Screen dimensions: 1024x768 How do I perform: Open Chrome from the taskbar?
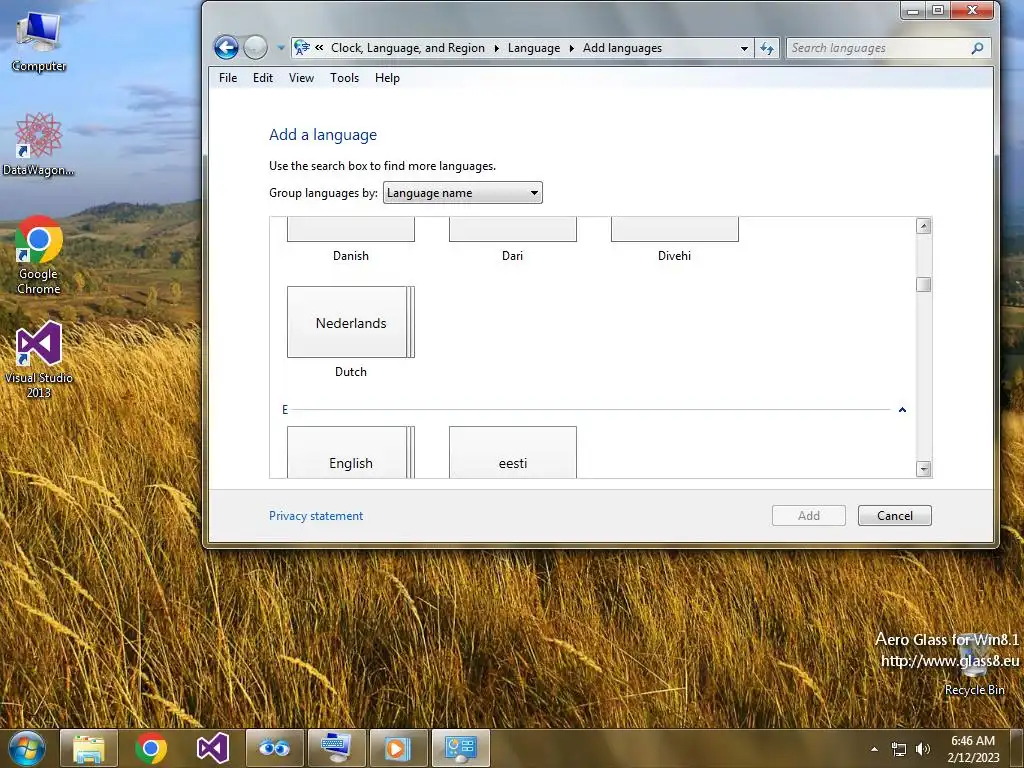click(x=151, y=748)
